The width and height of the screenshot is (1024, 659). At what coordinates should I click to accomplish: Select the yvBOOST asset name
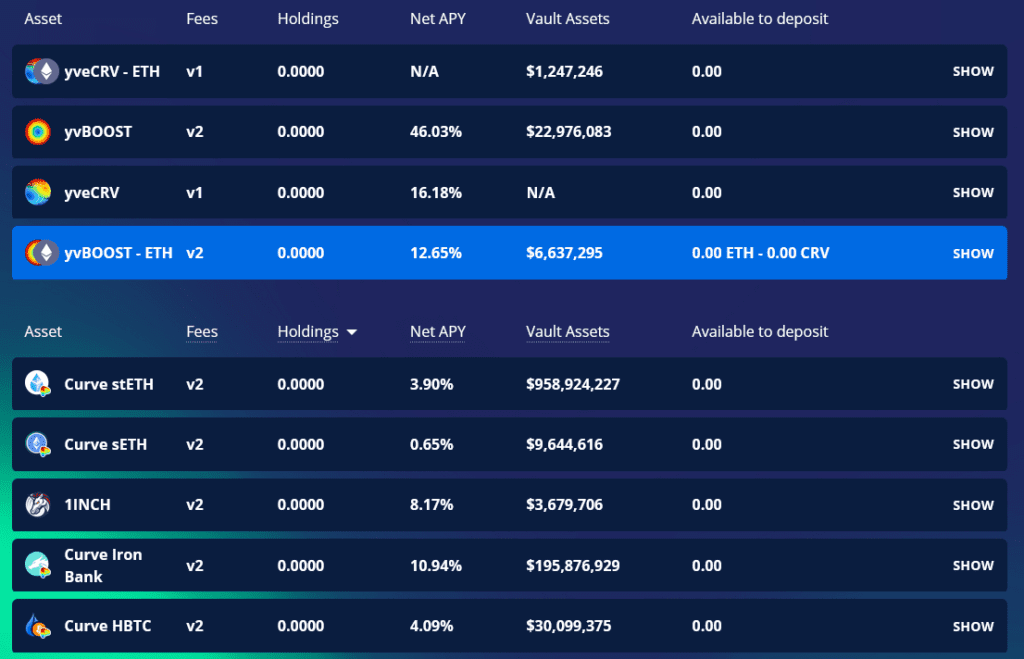click(x=98, y=132)
